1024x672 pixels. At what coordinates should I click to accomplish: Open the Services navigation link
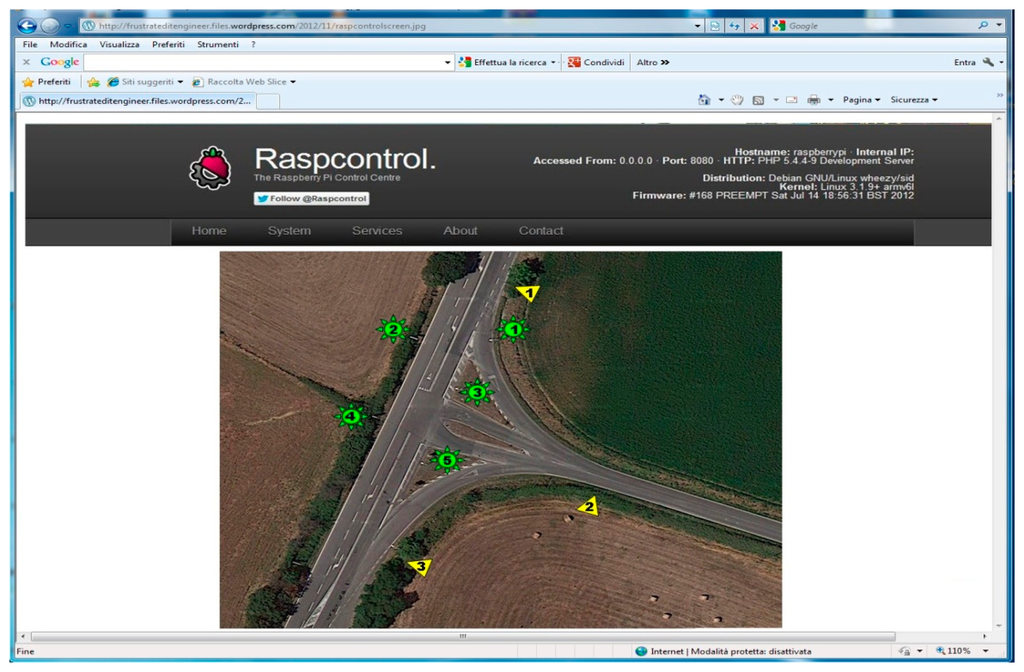377,231
